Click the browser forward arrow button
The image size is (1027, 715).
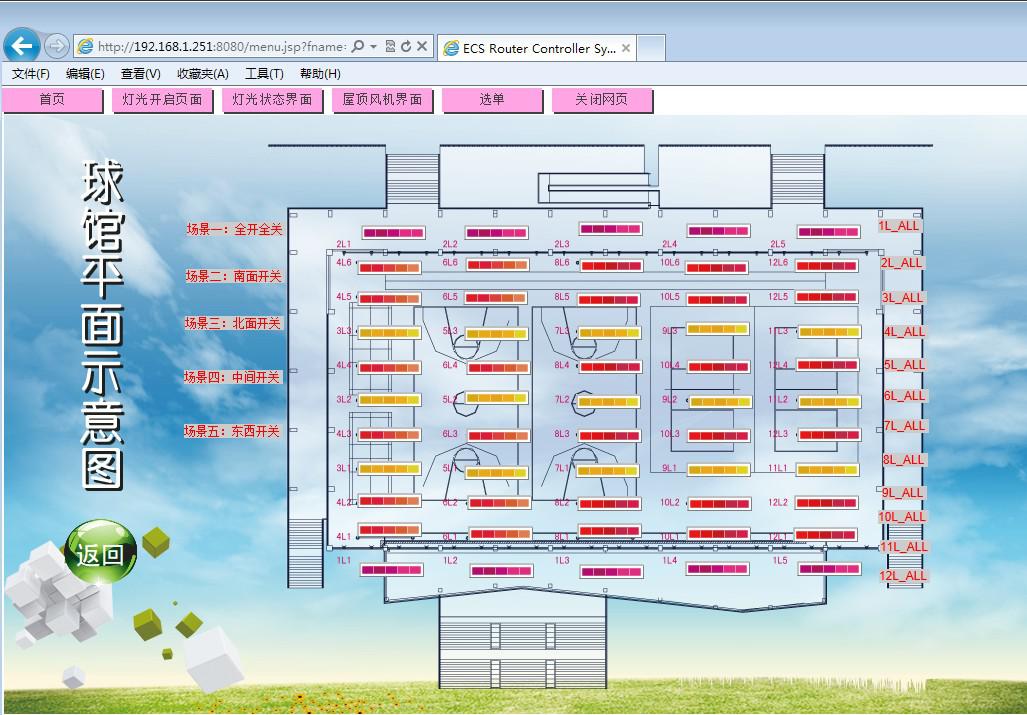[x=57, y=46]
